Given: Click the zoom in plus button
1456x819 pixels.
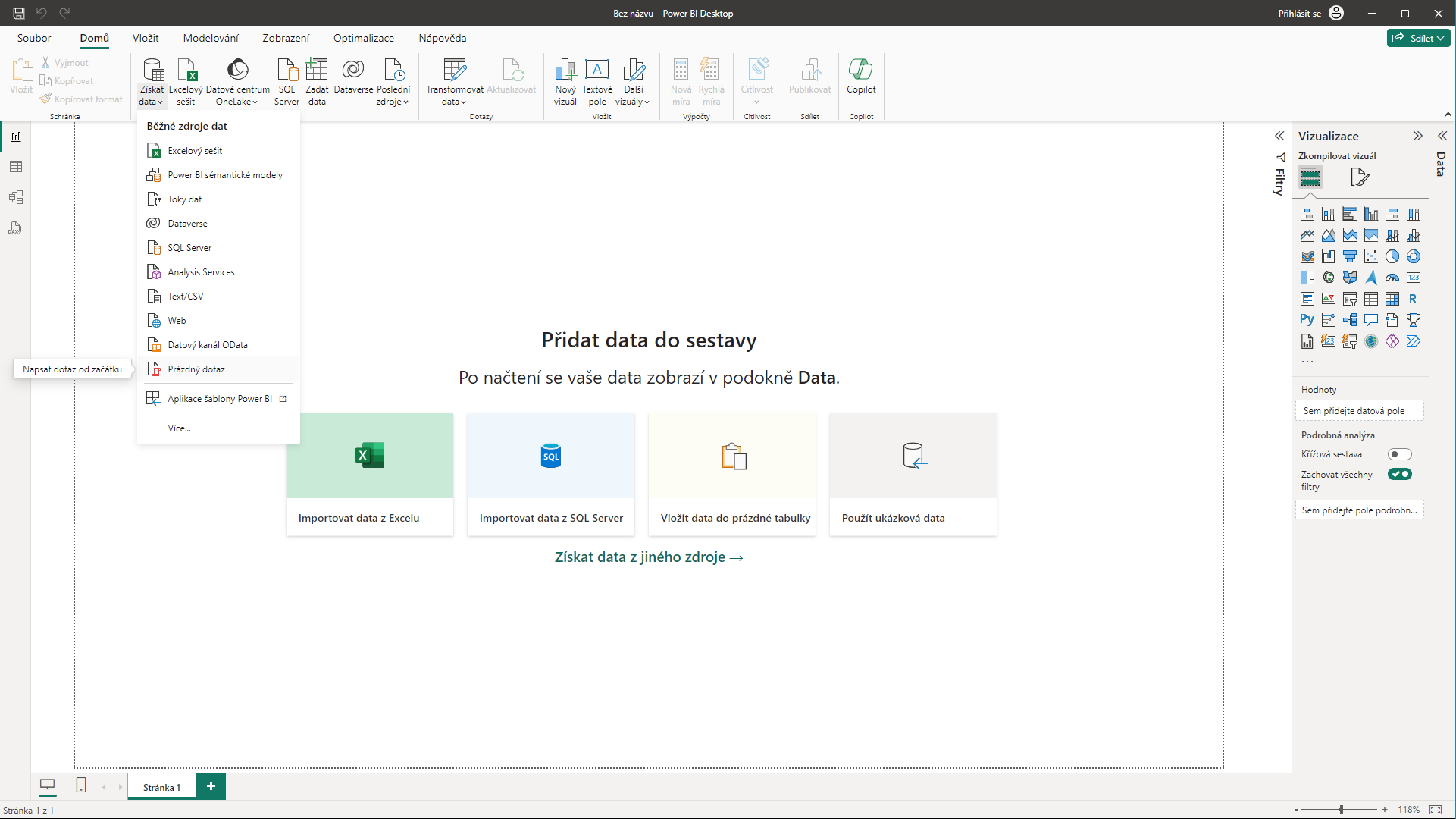Looking at the screenshot, I should [x=1385, y=810].
